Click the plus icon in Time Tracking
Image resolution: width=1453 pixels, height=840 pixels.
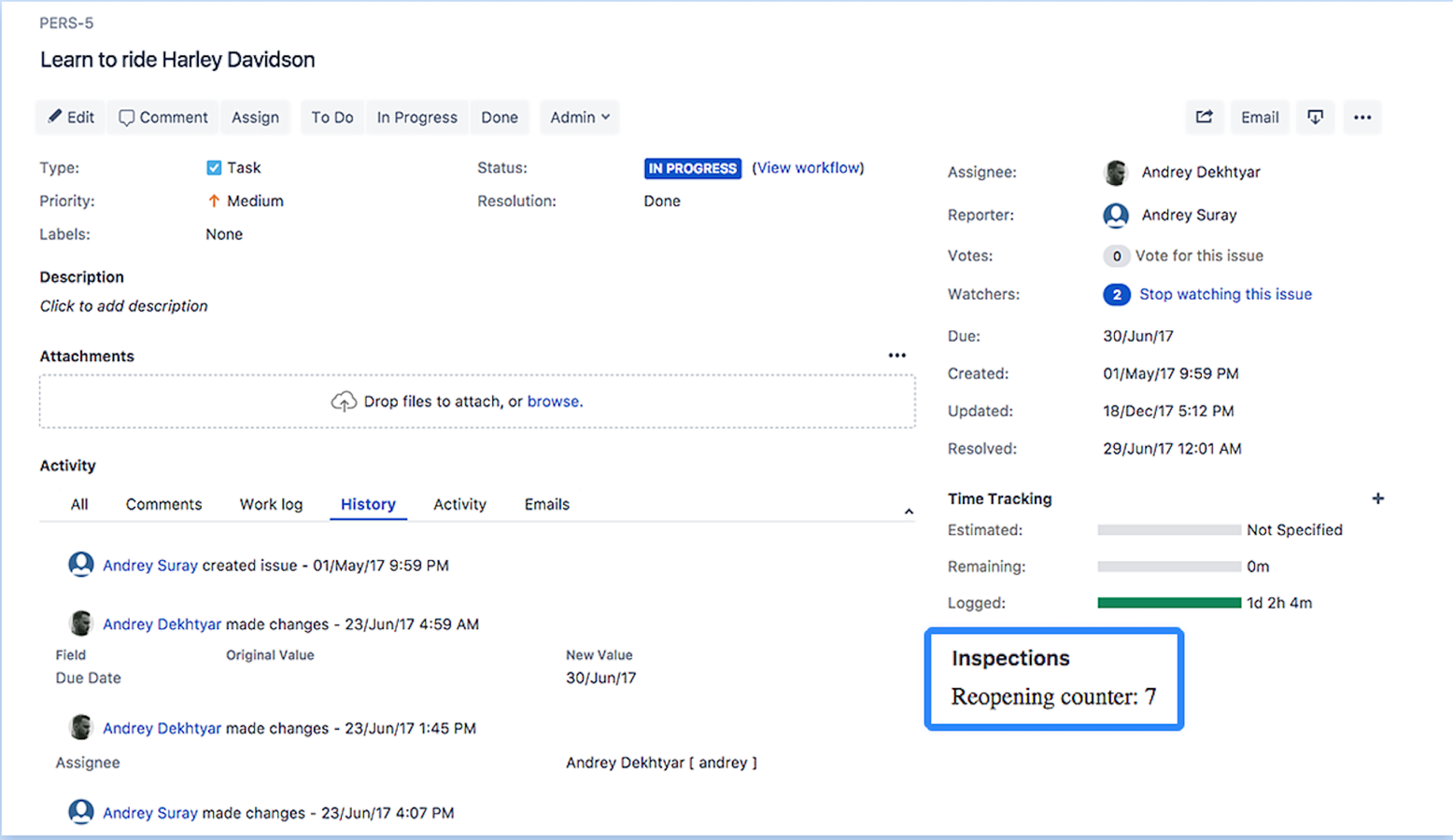(1377, 498)
